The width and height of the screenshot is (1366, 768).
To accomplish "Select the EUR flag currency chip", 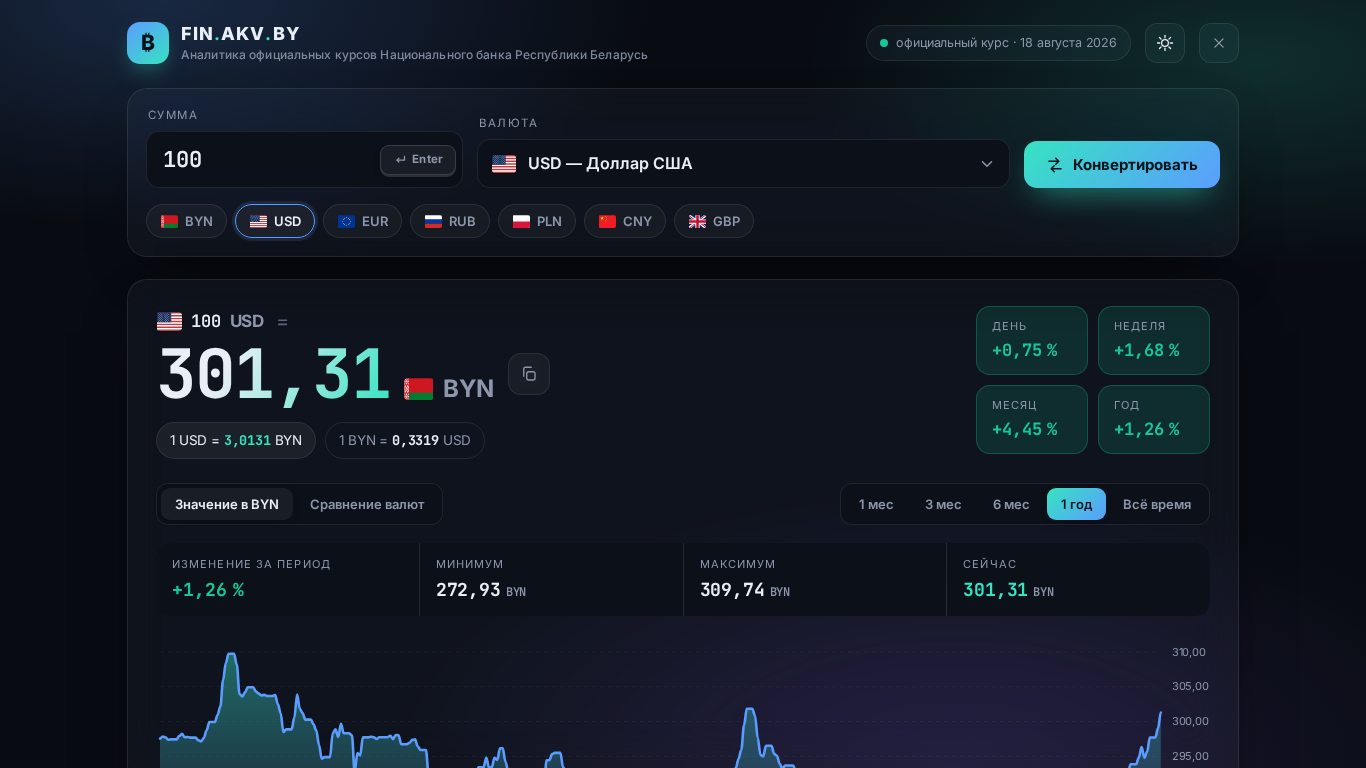I will (362, 221).
